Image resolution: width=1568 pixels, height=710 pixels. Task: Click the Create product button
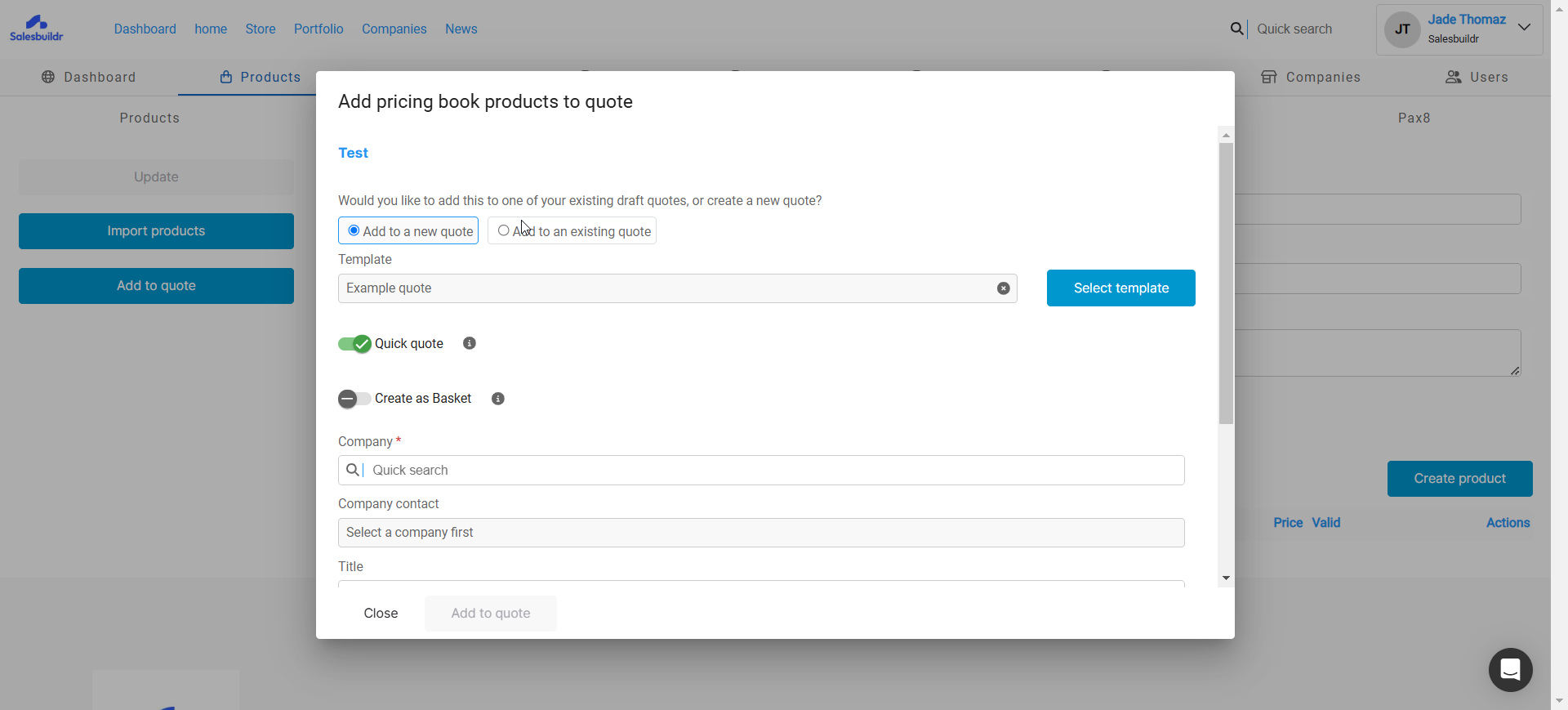pyautogui.click(x=1459, y=479)
